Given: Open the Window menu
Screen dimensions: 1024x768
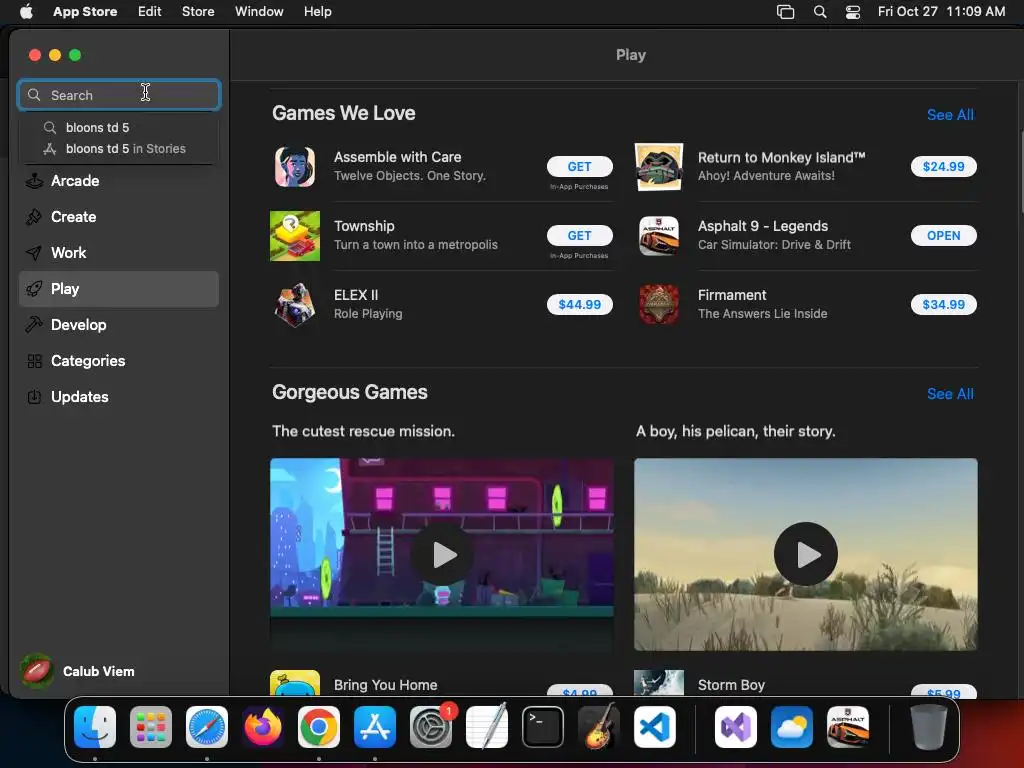Looking at the screenshot, I should [259, 12].
